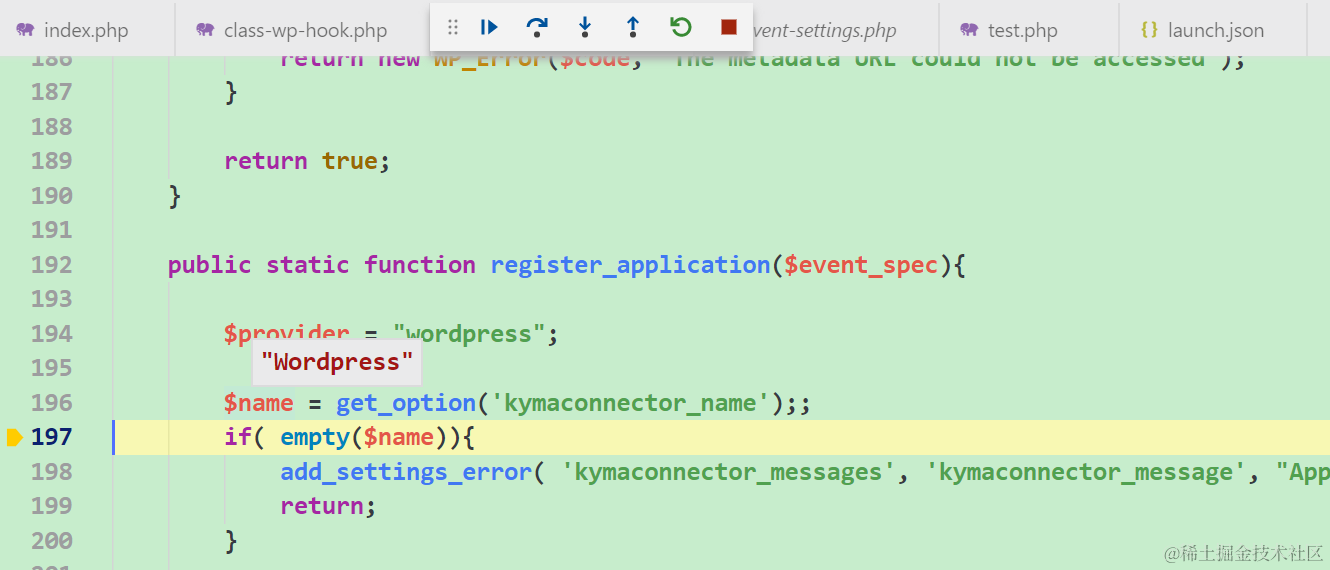Grab the debug toolbar drag handle
Screen dimensions: 1330x570
[x=453, y=27]
